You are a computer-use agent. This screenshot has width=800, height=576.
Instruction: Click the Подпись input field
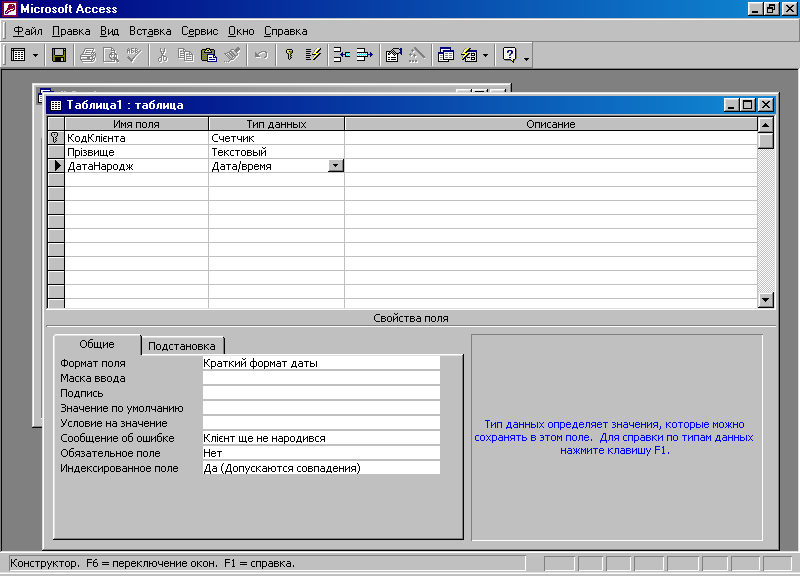(x=321, y=393)
